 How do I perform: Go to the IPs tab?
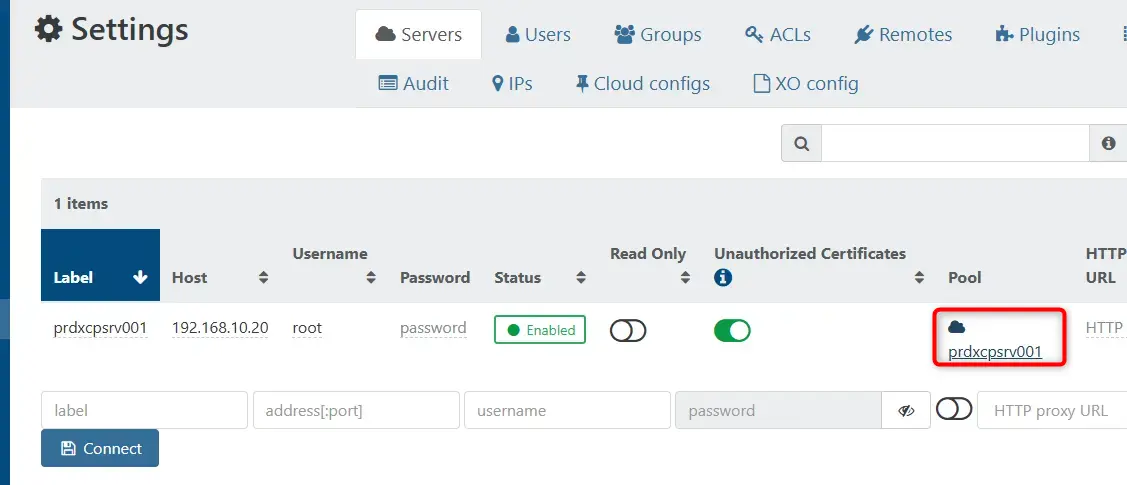pyautogui.click(x=512, y=84)
